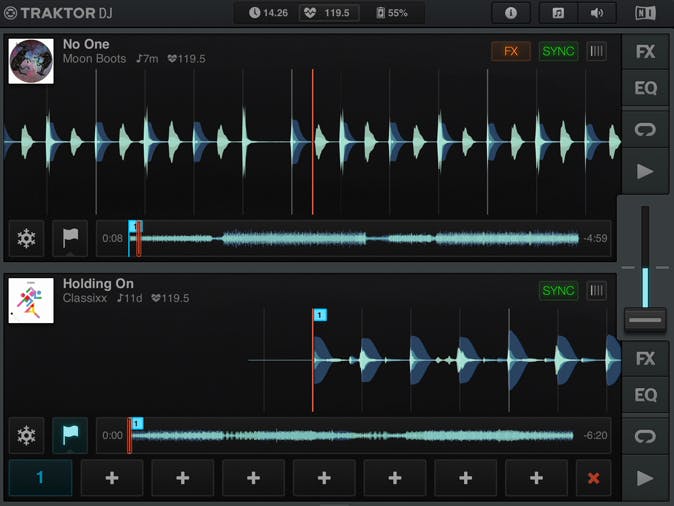The width and height of the screenshot is (674, 506).
Task: Add hot cue in sixth slot
Action: [395, 478]
